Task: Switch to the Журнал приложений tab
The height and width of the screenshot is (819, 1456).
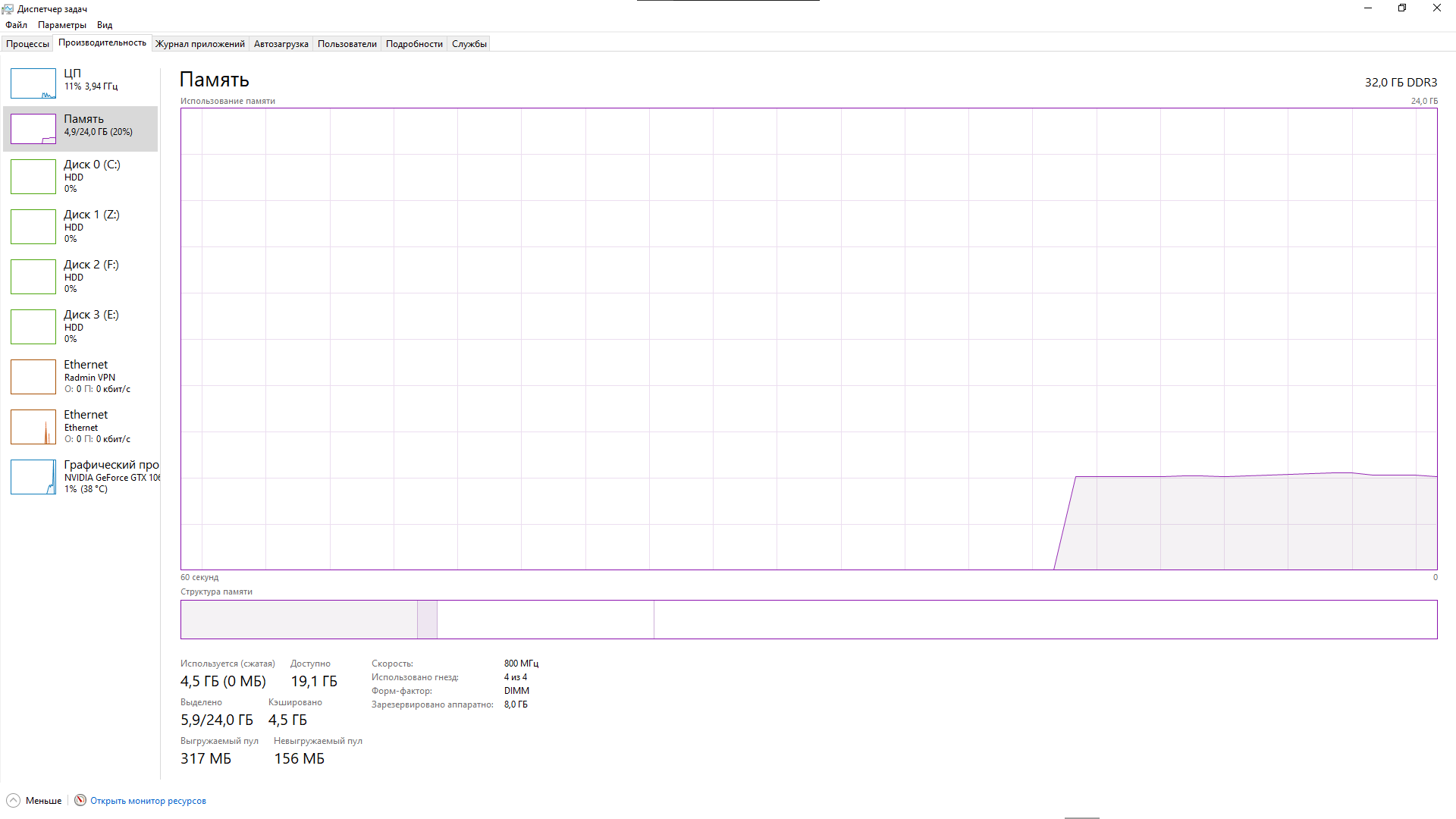Action: (200, 44)
